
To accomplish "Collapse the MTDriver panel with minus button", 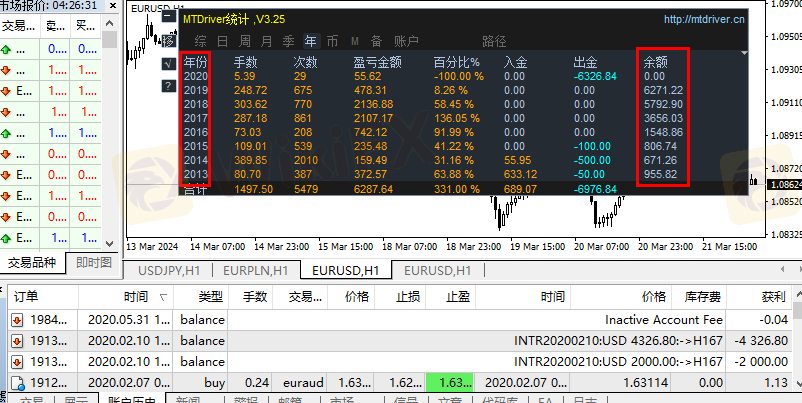I will 168,16.
